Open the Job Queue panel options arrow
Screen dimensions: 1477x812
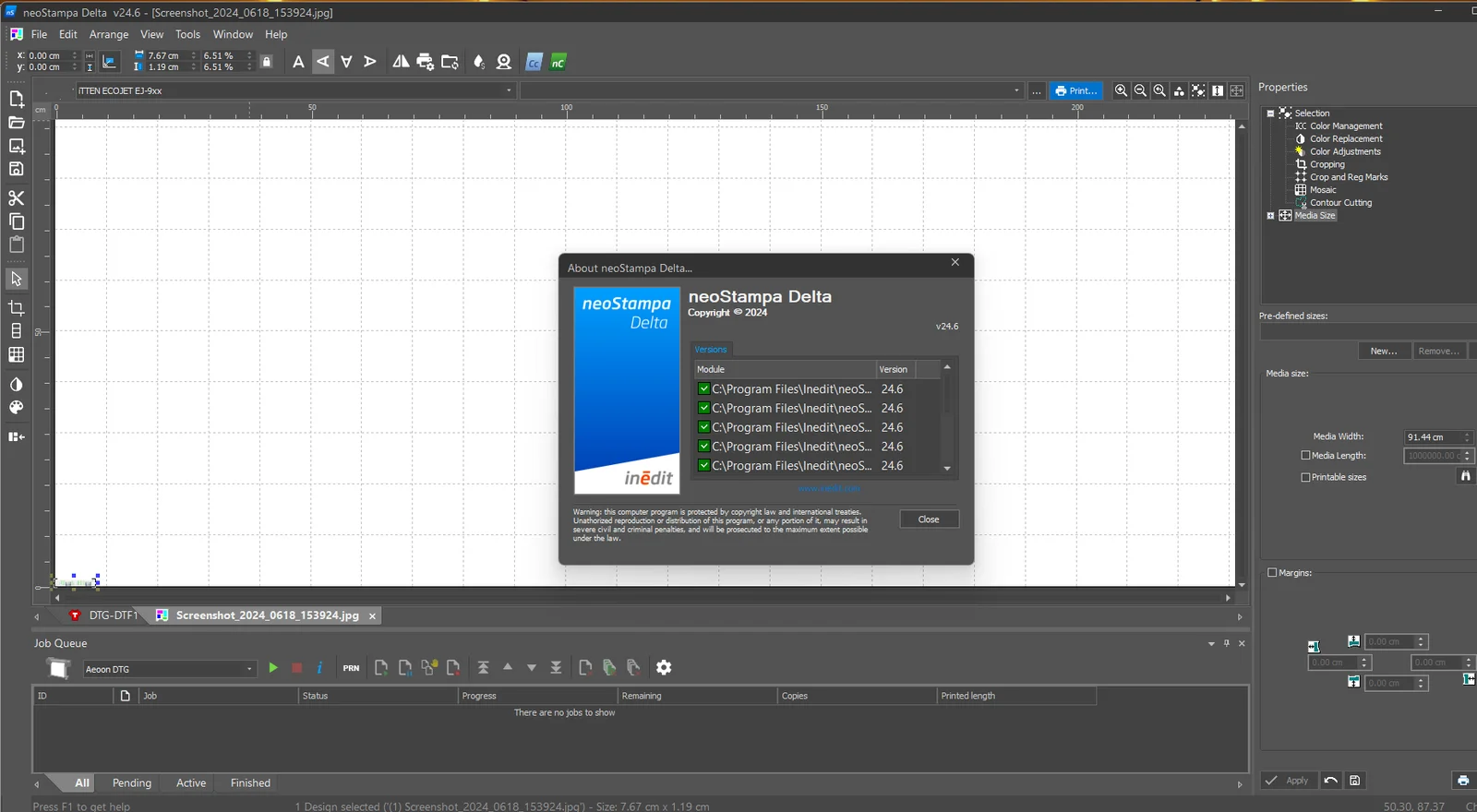[1211, 644]
